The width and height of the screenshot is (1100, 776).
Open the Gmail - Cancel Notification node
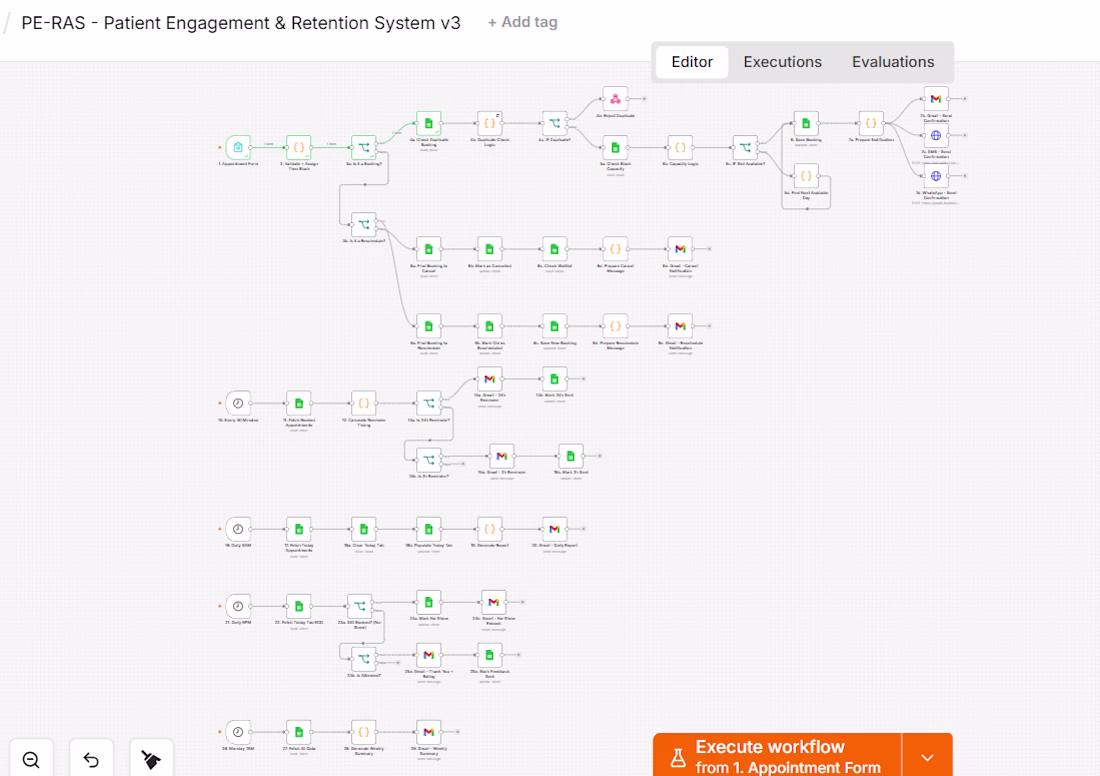point(680,249)
